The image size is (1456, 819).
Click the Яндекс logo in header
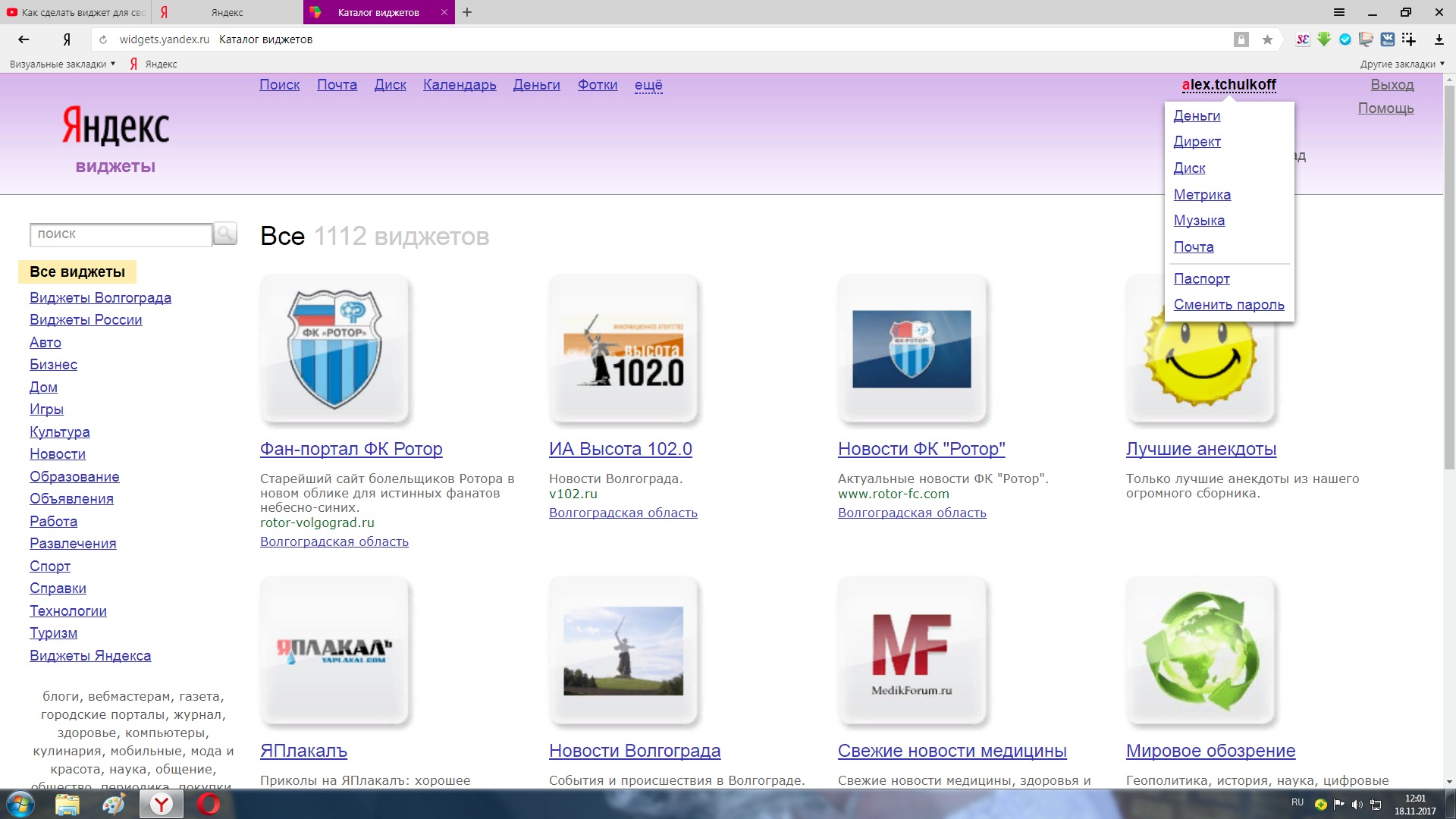coord(115,126)
